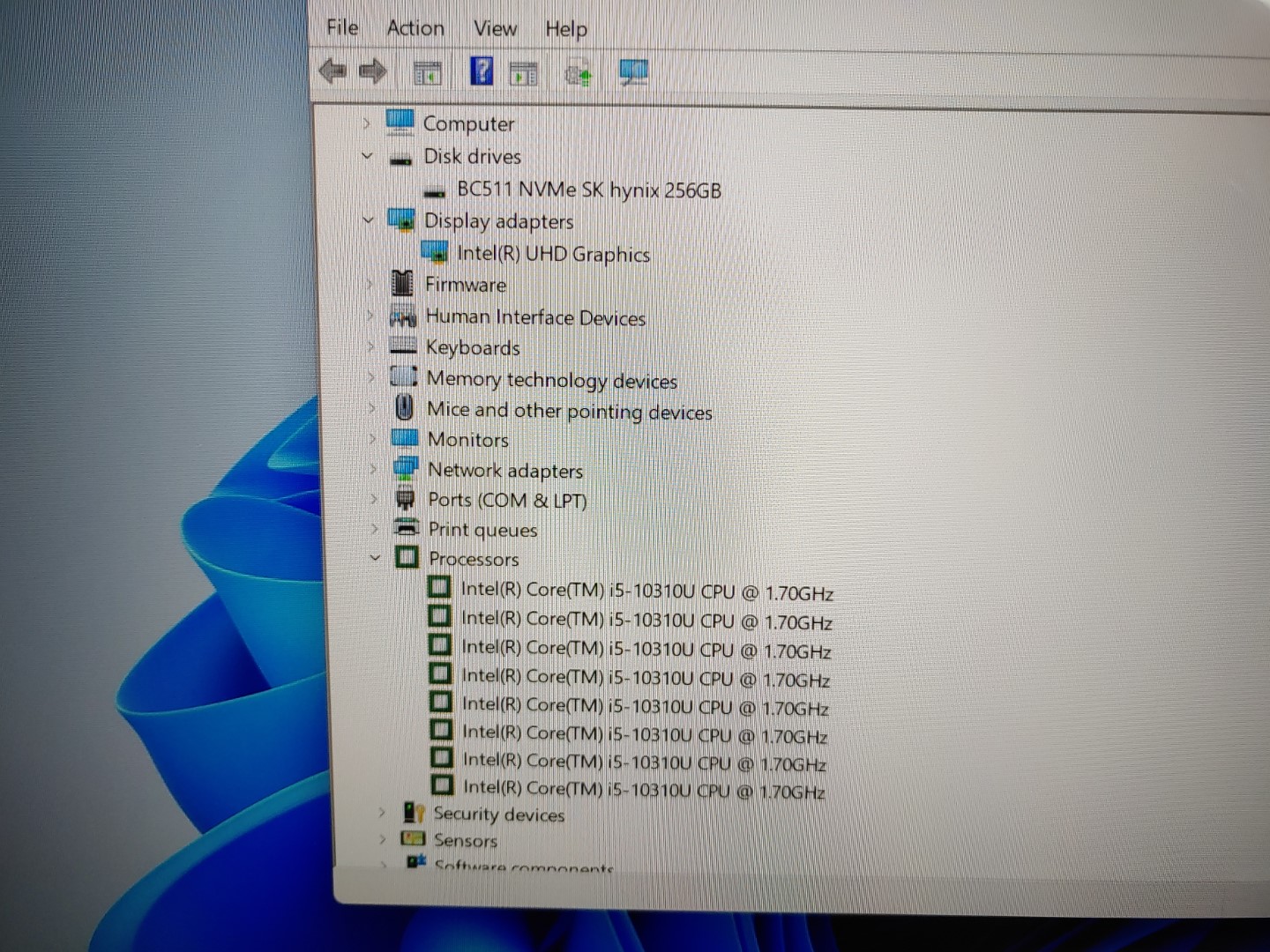The height and width of the screenshot is (952, 1270).
Task: Click the Ports (COM & LPT) plug icon
Action: pyautogui.click(x=406, y=499)
